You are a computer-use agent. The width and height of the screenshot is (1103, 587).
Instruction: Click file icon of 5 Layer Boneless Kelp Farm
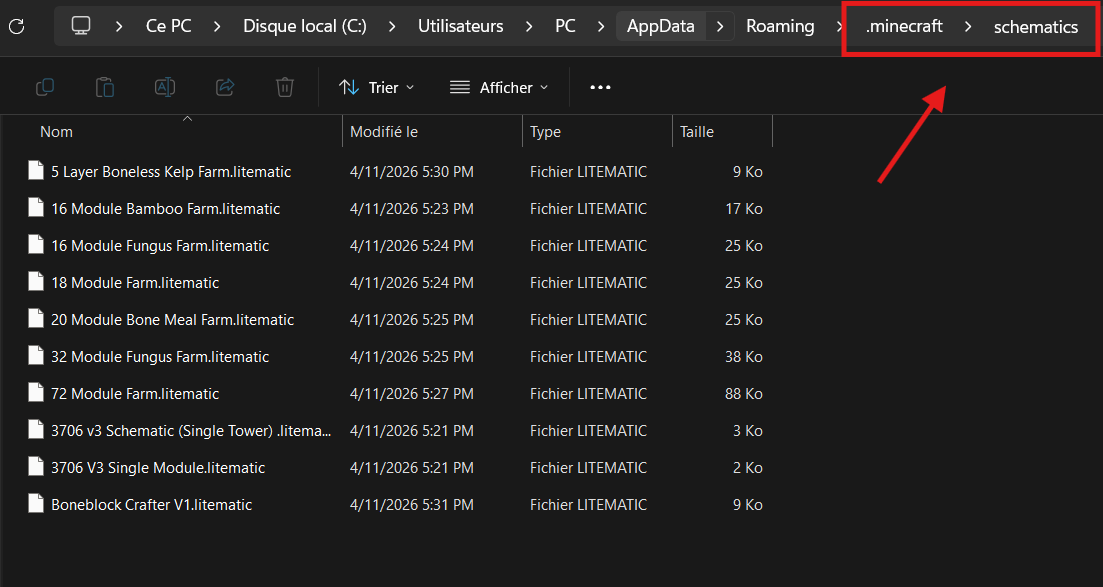(x=37, y=171)
